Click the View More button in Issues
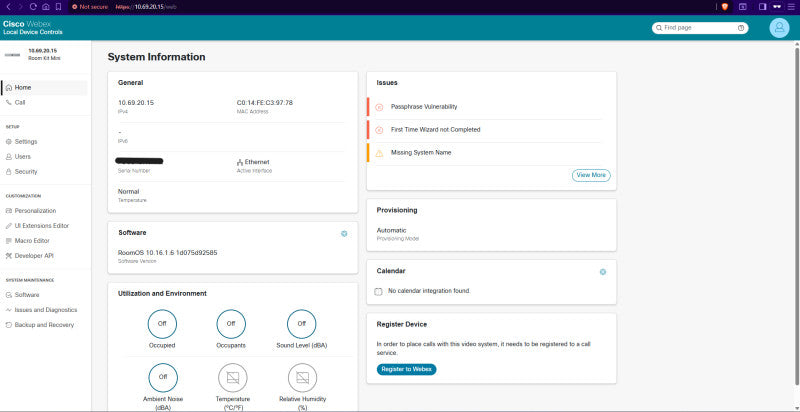Viewport: 800px width, 412px height. point(591,175)
